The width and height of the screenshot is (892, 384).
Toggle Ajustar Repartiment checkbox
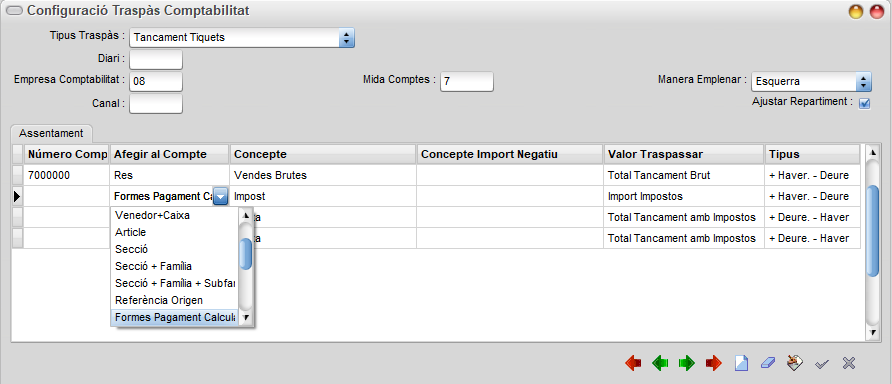(x=865, y=104)
